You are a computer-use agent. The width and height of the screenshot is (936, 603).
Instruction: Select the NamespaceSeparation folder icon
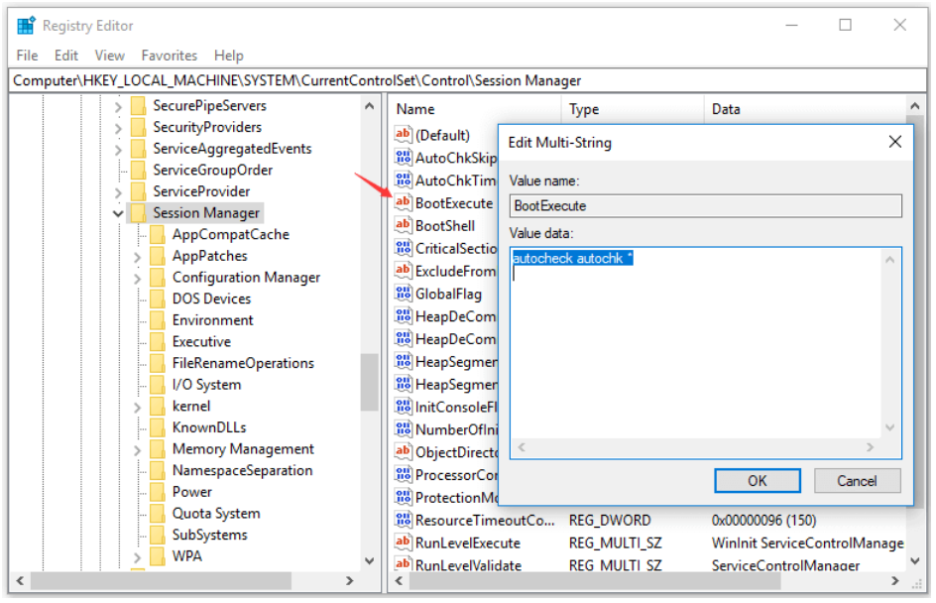point(158,471)
